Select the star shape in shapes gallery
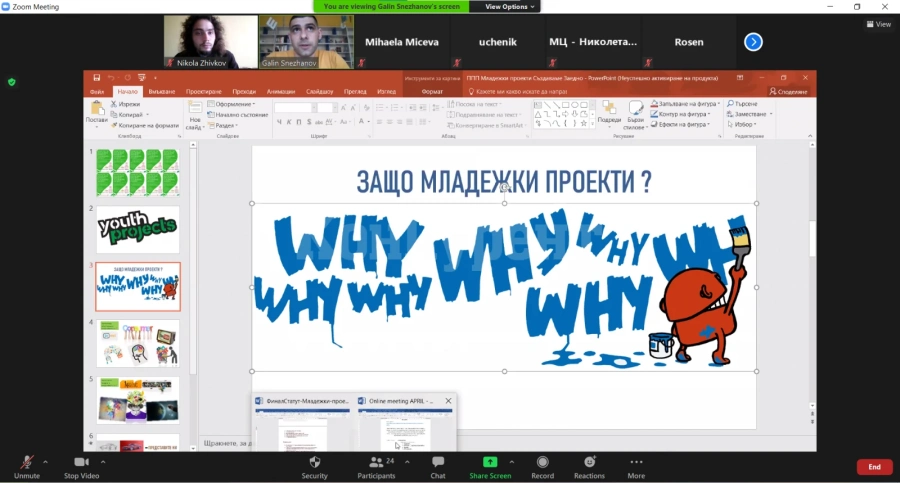Viewport: 900px width, 483px height. pyautogui.click(x=584, y=123)
